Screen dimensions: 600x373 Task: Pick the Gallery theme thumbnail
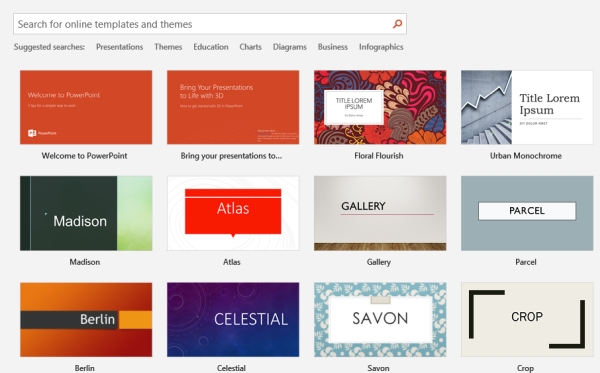coord(380,213)
